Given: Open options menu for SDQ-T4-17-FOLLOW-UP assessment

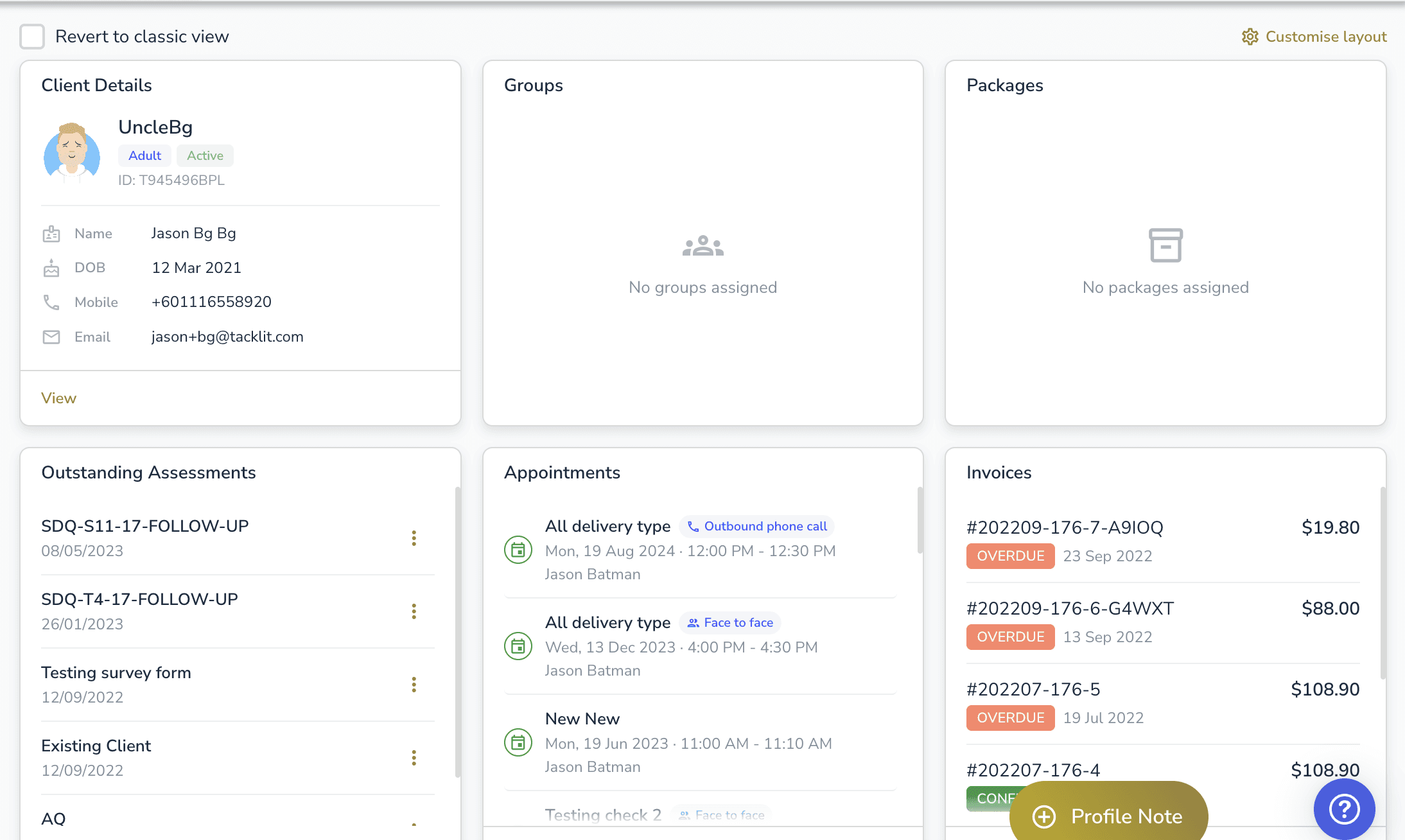Looking at the screenshot, I should pyautogui.click(x=414, y=611).
